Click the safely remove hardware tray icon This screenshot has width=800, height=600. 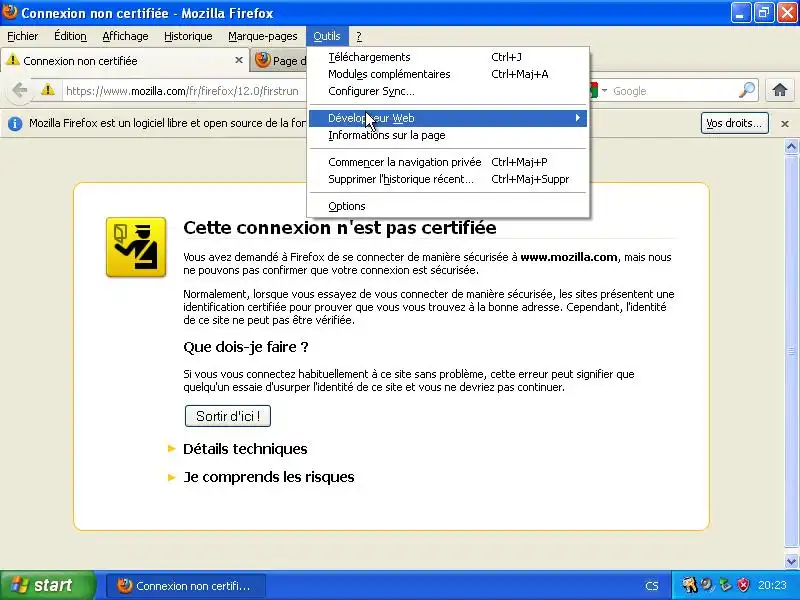pyautogui.click(x=725, y=585)
